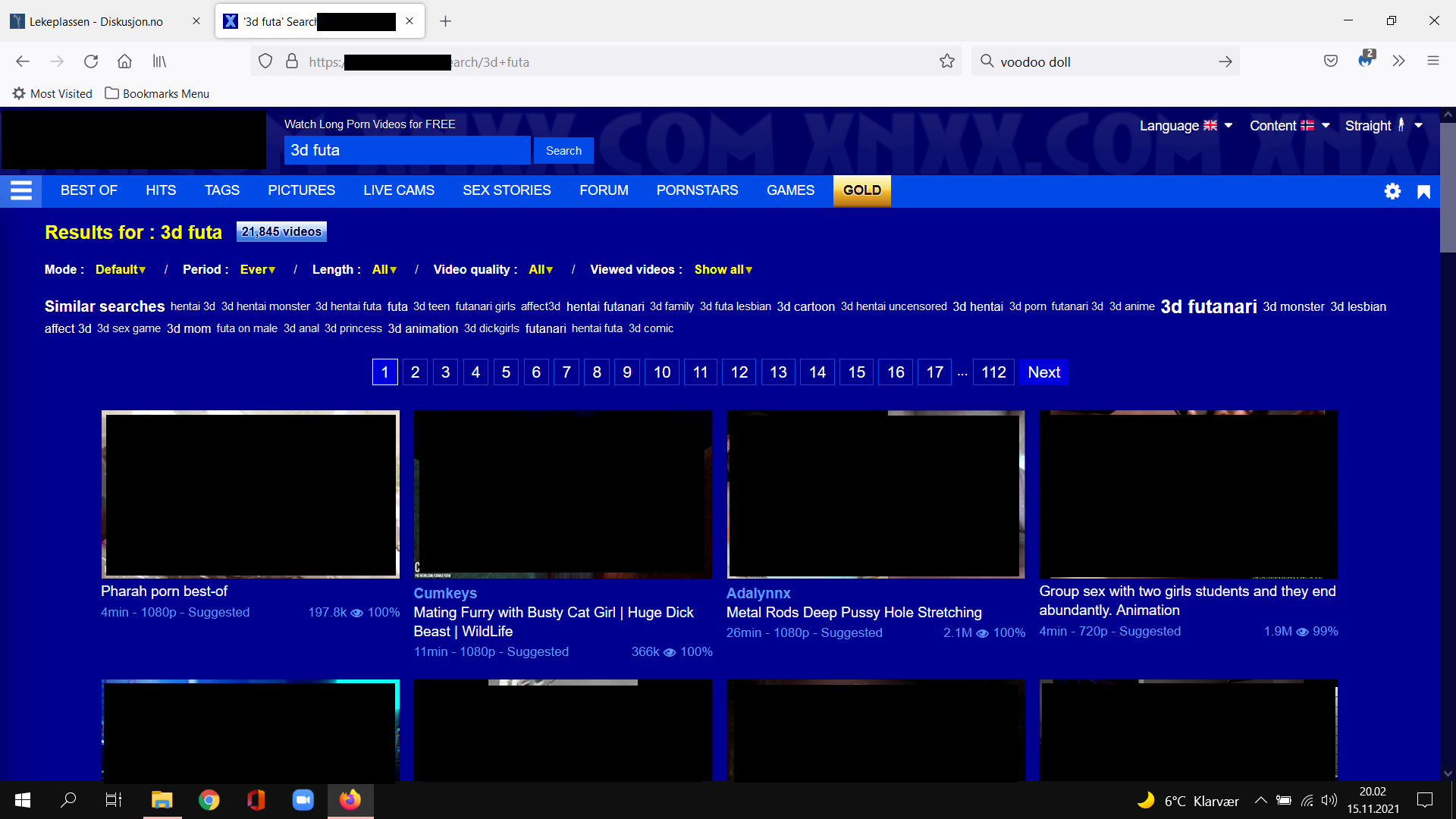
Task: Open the taskbar clock showing 20.02
Action: [x=1373, y=800]
